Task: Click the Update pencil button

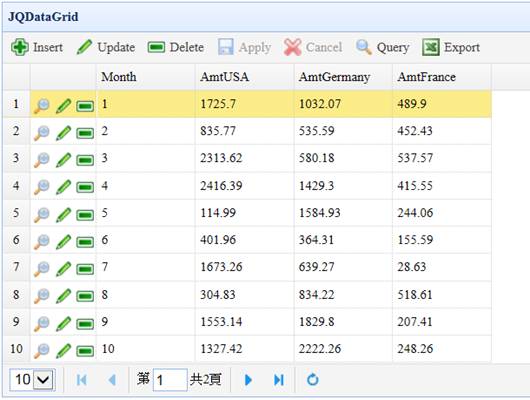Action: tap(106, 47)
